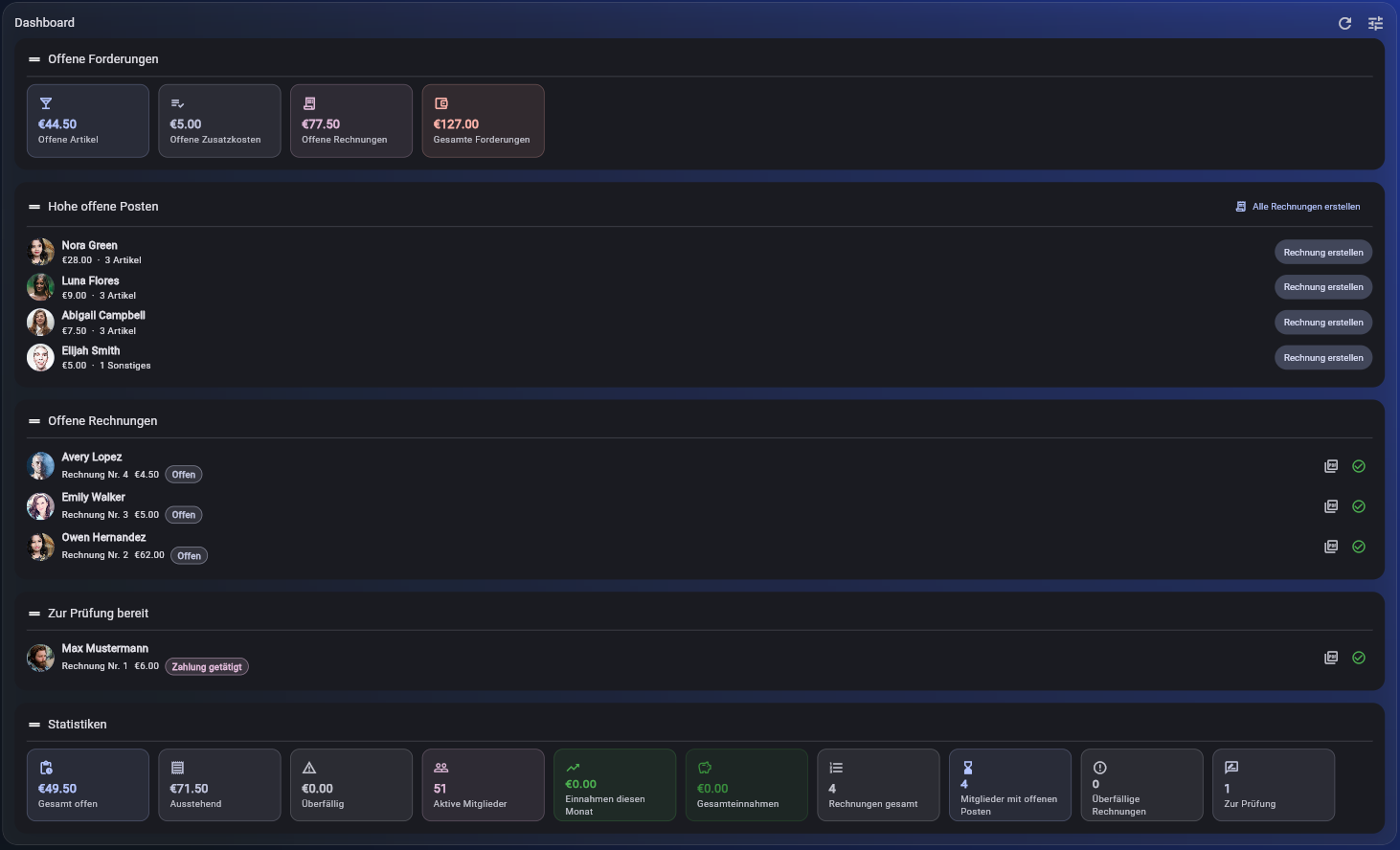Click list icon on Ausstehend card
This screenshot has width=1400, height=850.
[x=177, y=768]
